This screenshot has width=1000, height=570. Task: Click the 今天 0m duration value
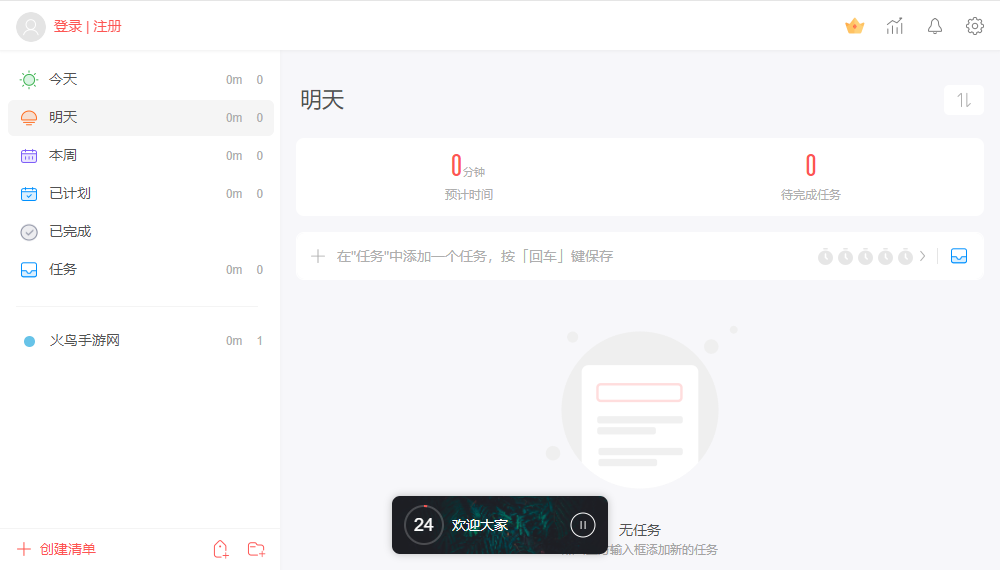[x=234, y=80]
